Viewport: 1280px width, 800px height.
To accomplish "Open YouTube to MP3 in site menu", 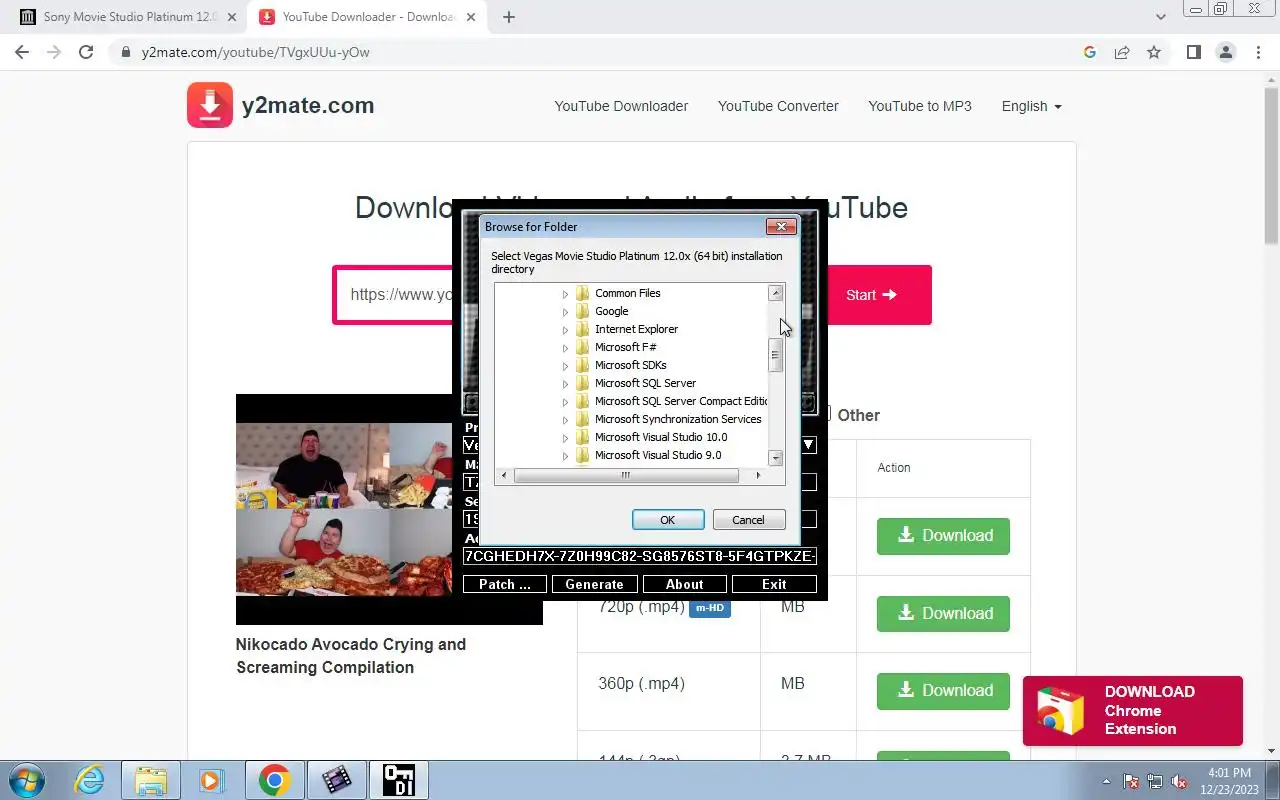I will pyautogui.click(x=920, y=106).
